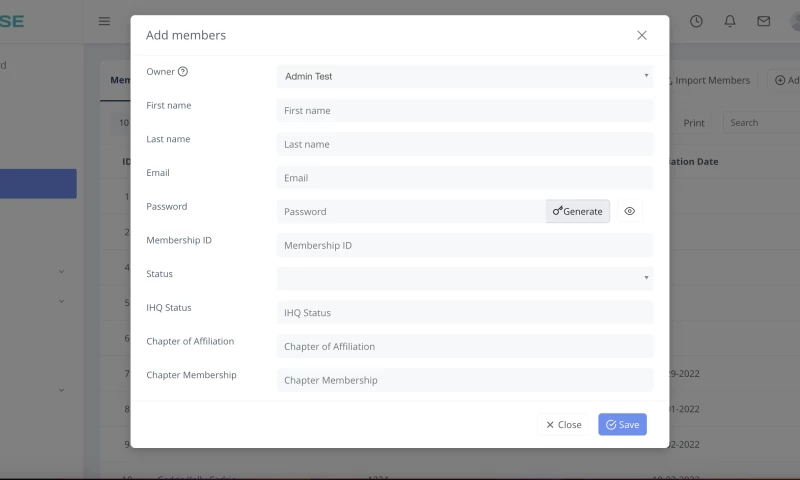
Task: Expand the Status dropdown
Action: [465, 279]
